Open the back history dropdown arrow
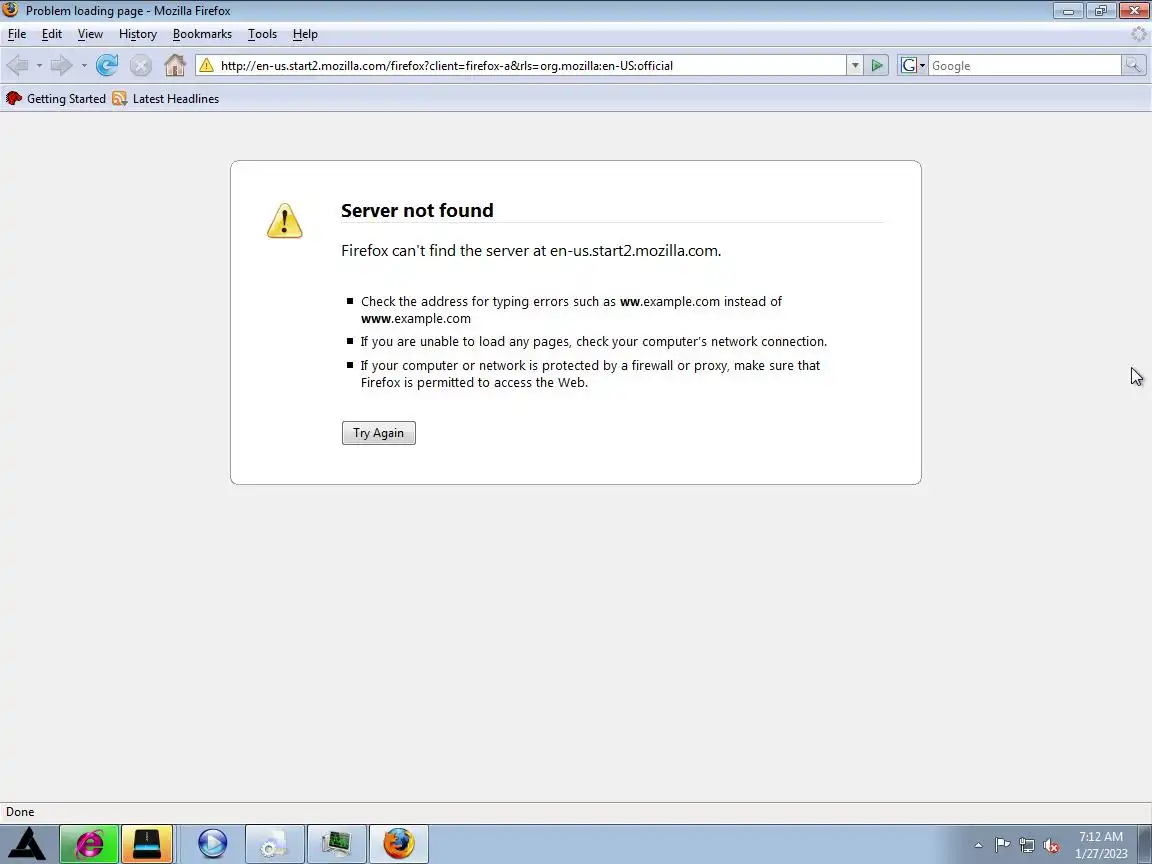Screen dimensions: 1152x864 coord(39,65)
